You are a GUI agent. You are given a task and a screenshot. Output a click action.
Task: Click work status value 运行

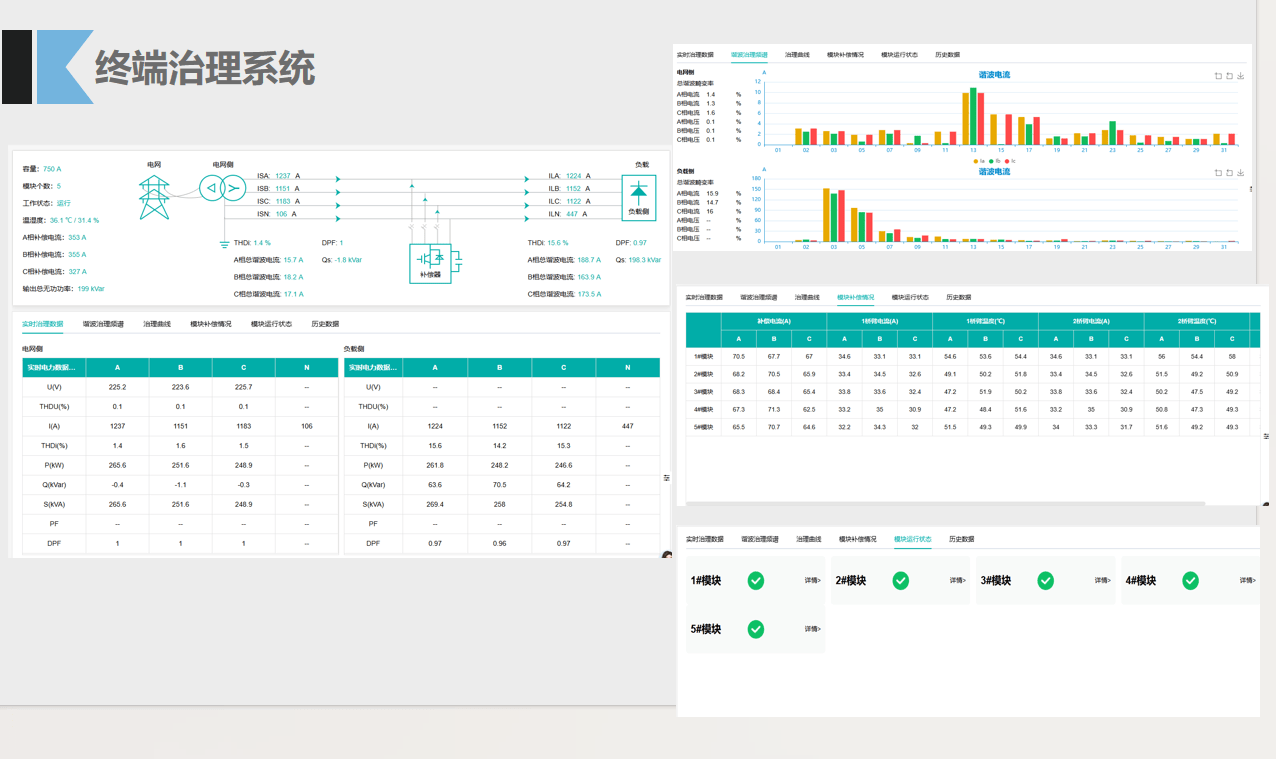point(64,203)
